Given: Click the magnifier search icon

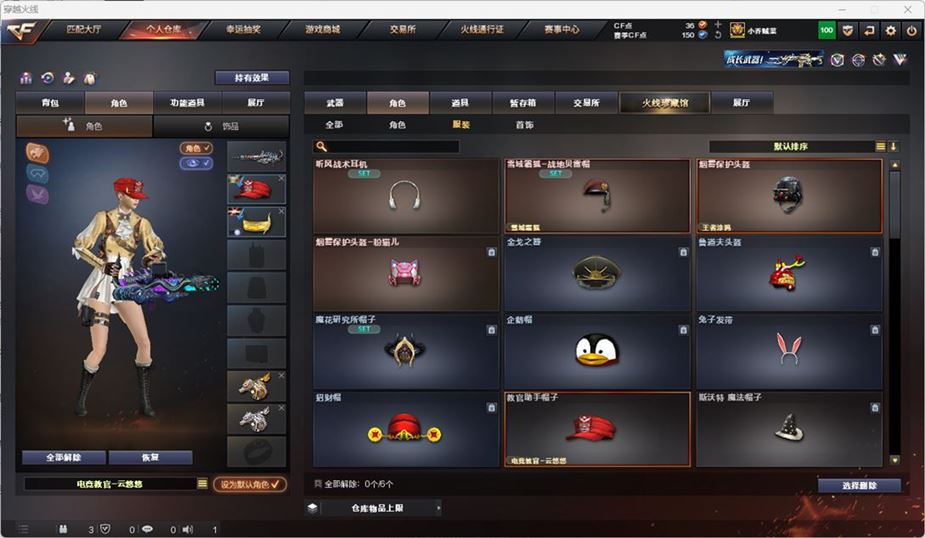Looking at the screenshot, I should point(322,146).
